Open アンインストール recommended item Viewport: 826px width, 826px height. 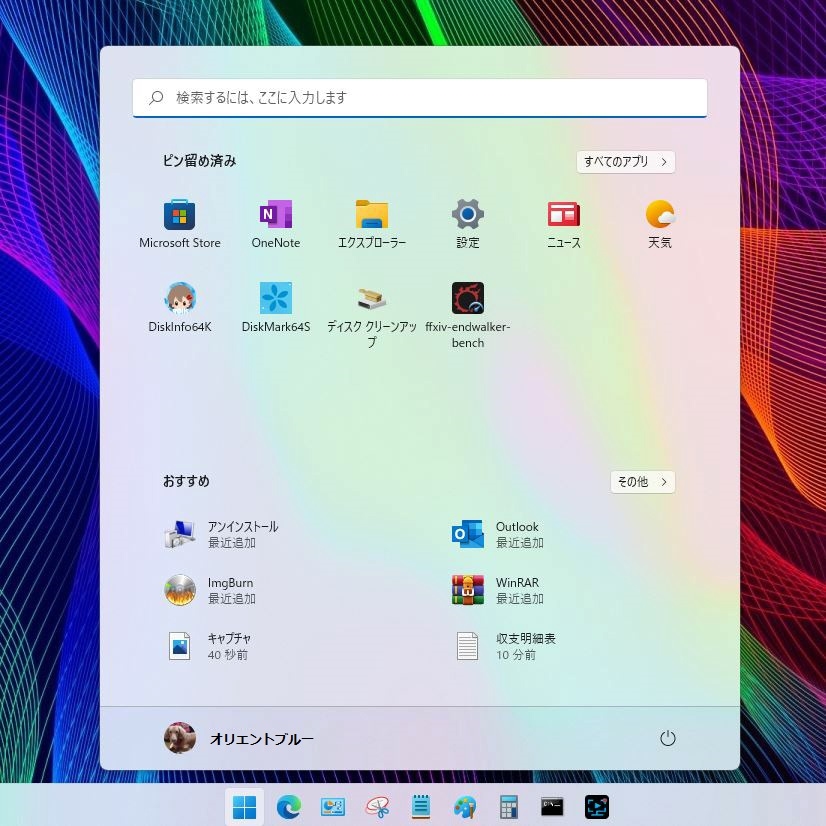coord(221,534)
